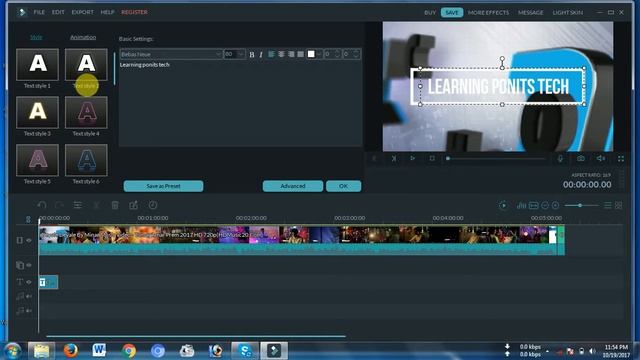Toggle visibility of main video track

[29, 240]
